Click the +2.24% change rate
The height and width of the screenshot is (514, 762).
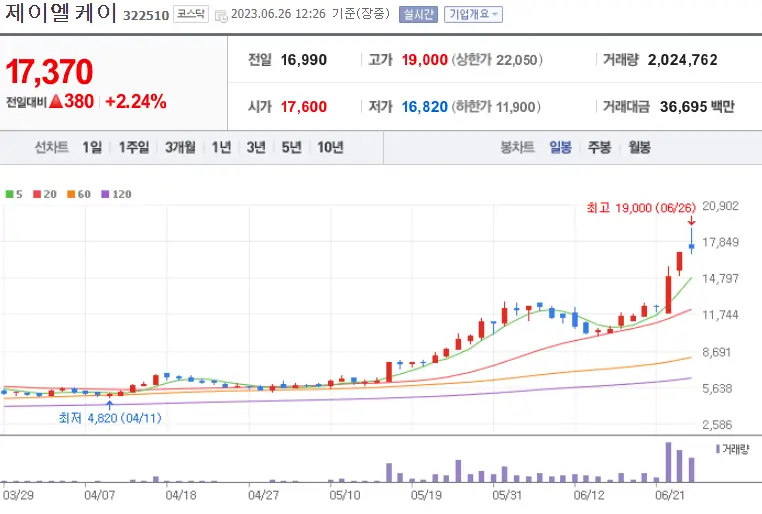(136, 101)
